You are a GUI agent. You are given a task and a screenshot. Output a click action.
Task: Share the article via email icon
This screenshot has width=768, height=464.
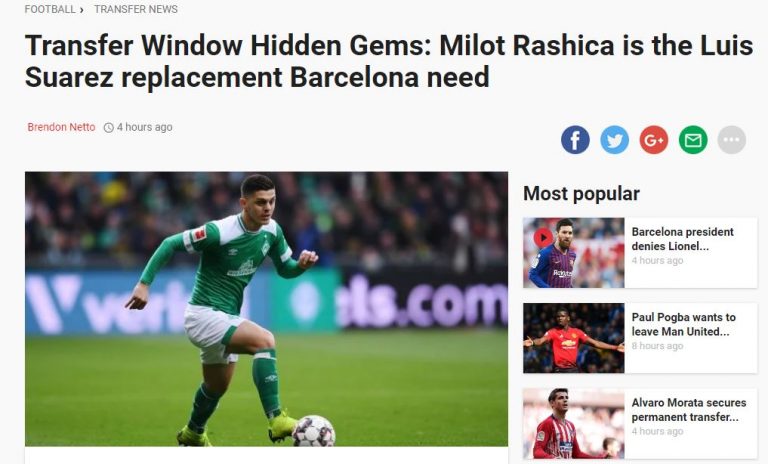(x=693, y=140)
